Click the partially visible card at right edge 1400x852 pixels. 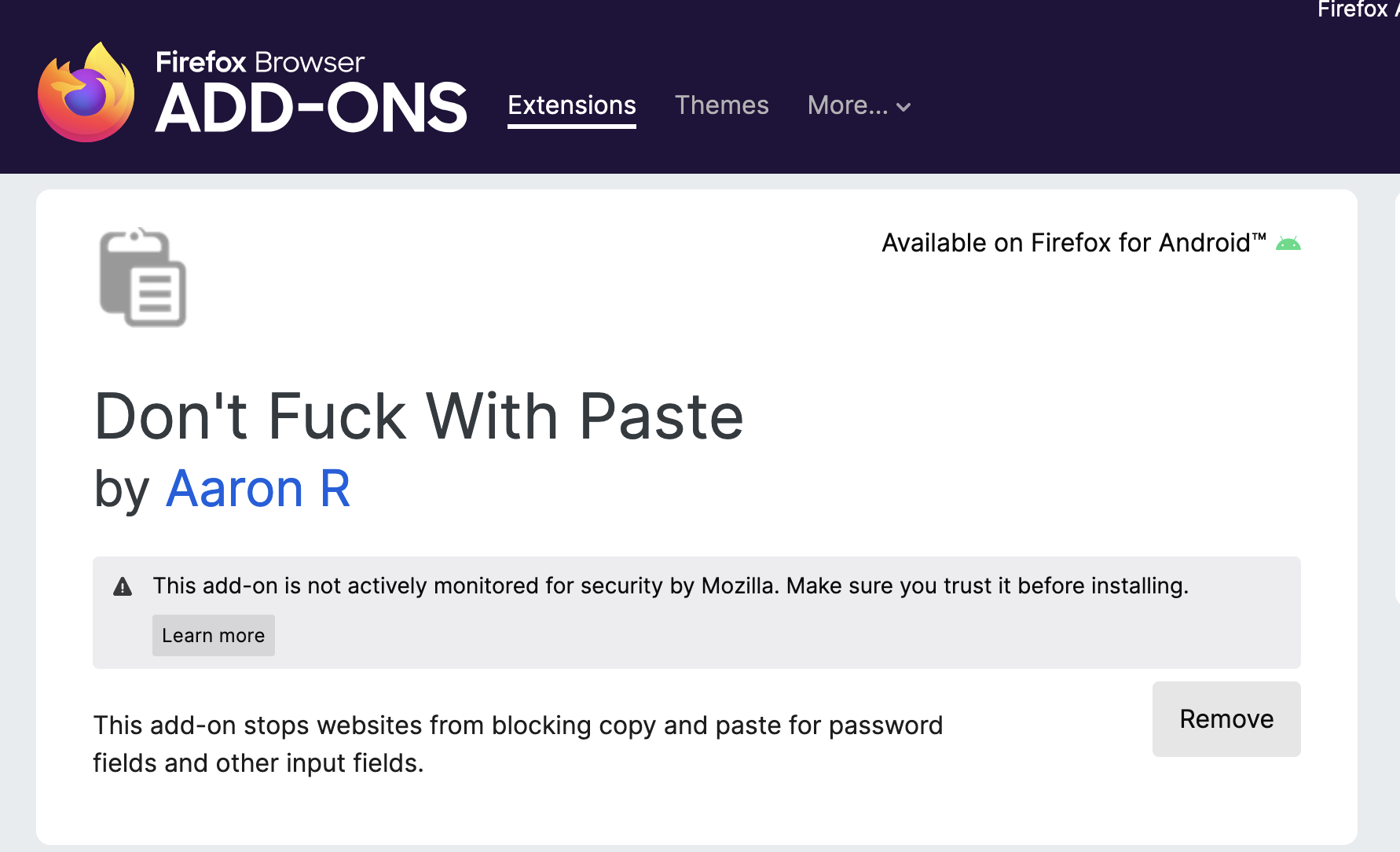tap(1396, 393)
